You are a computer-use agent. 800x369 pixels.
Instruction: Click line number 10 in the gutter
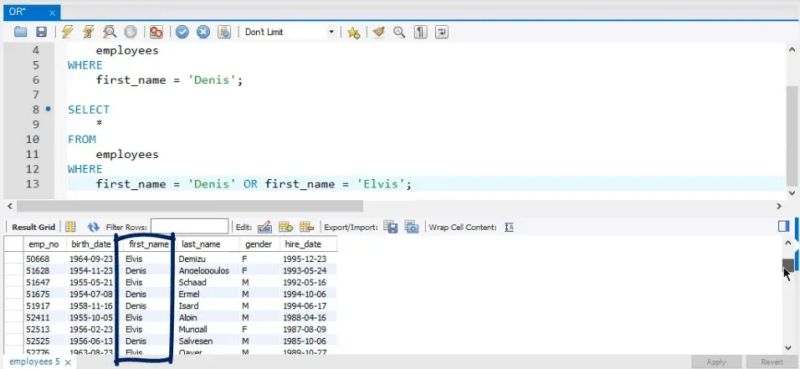(32, 139)
